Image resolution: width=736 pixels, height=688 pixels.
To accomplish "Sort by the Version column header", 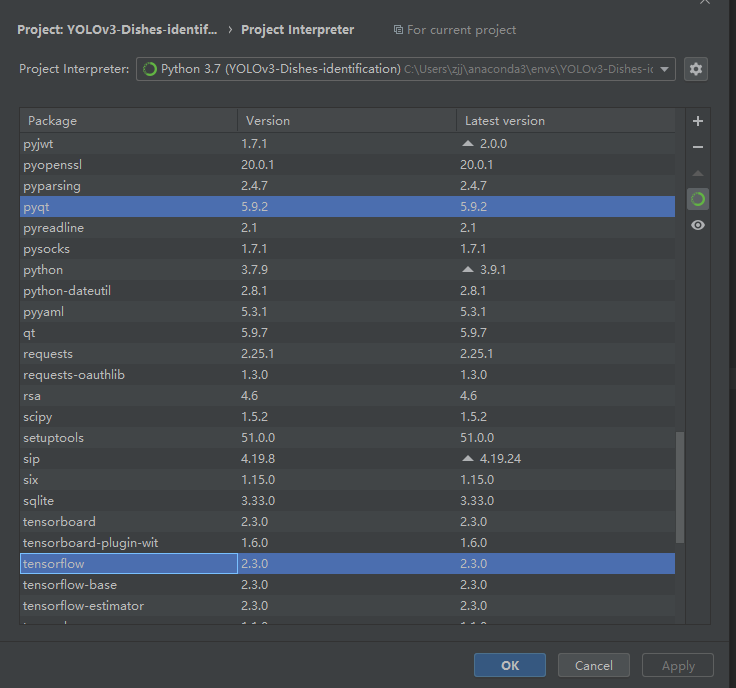I will pyautogui.click(x=347, y=121).
